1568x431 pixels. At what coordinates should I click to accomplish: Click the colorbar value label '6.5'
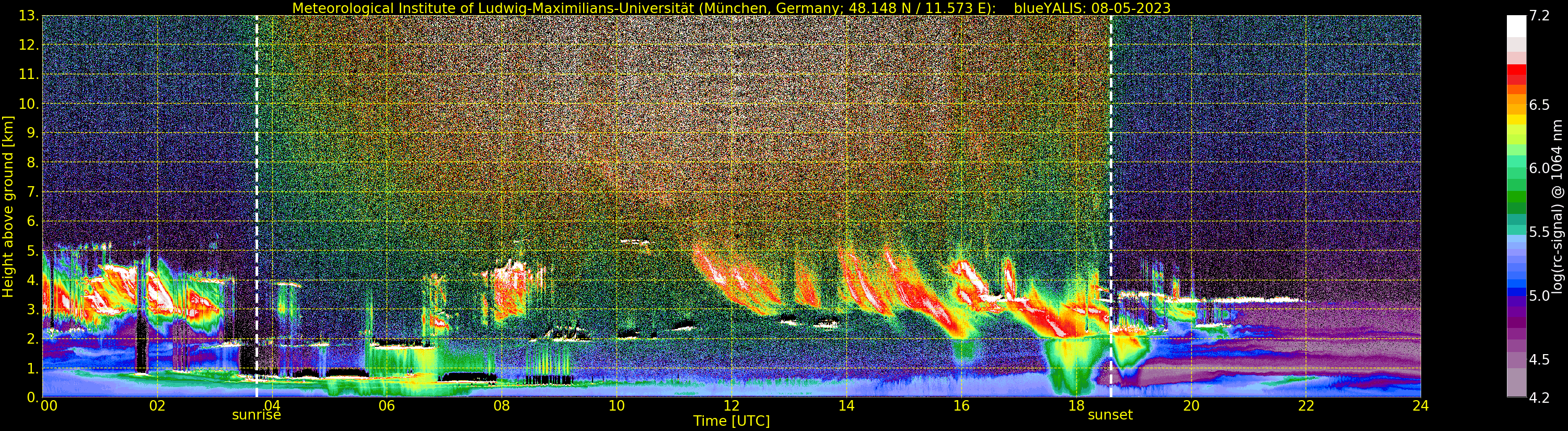tap(1539, 105)
